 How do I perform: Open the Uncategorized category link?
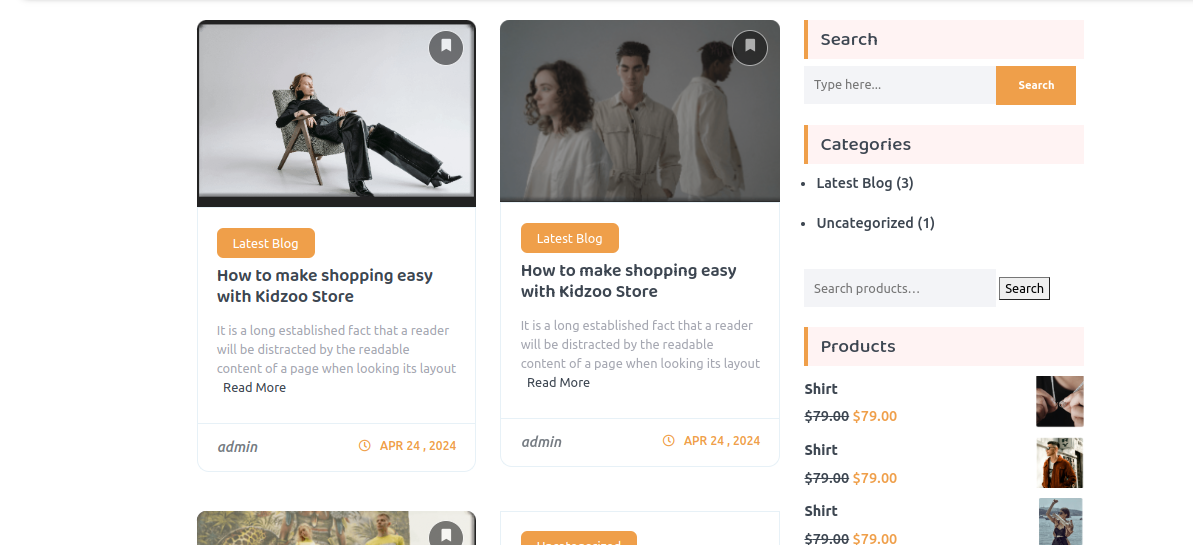click(864, 223)
